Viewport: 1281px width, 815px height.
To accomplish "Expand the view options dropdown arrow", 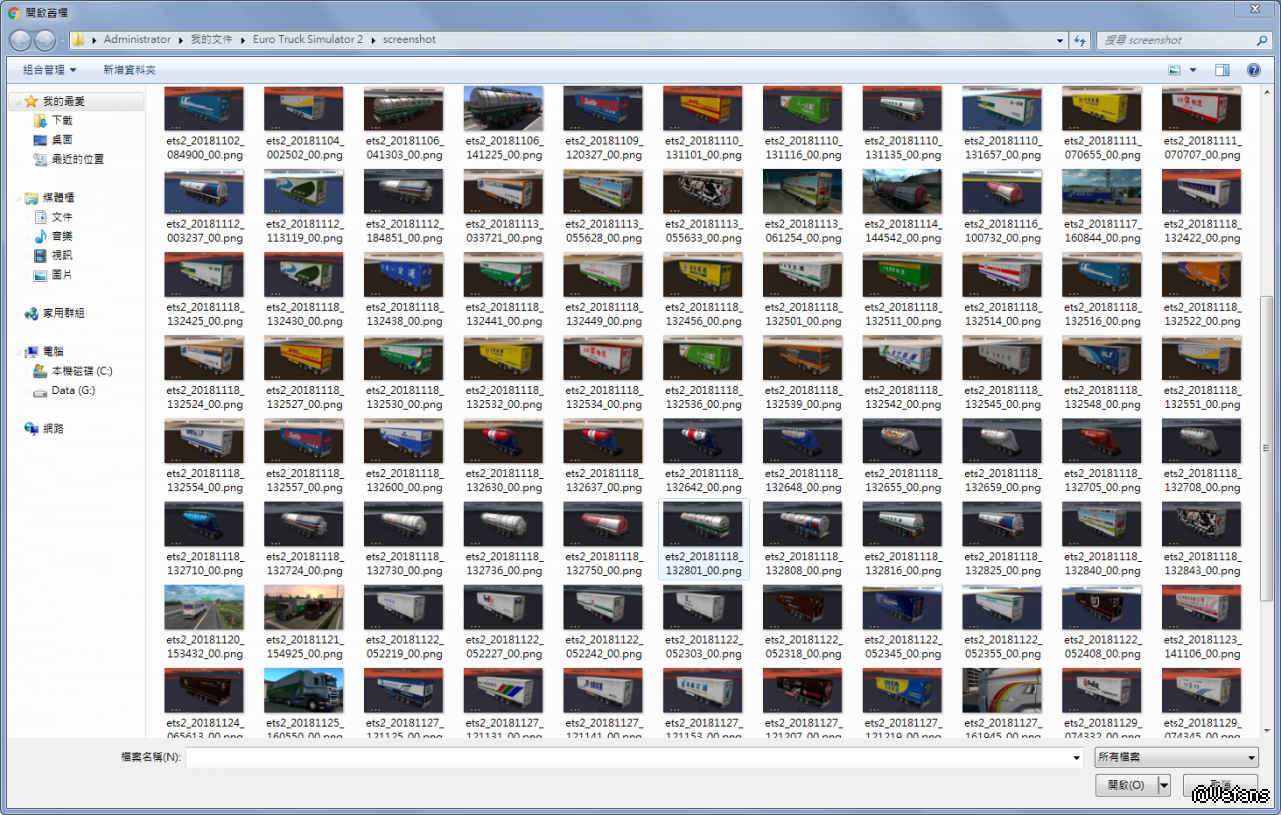I will tap(1193, 70).
